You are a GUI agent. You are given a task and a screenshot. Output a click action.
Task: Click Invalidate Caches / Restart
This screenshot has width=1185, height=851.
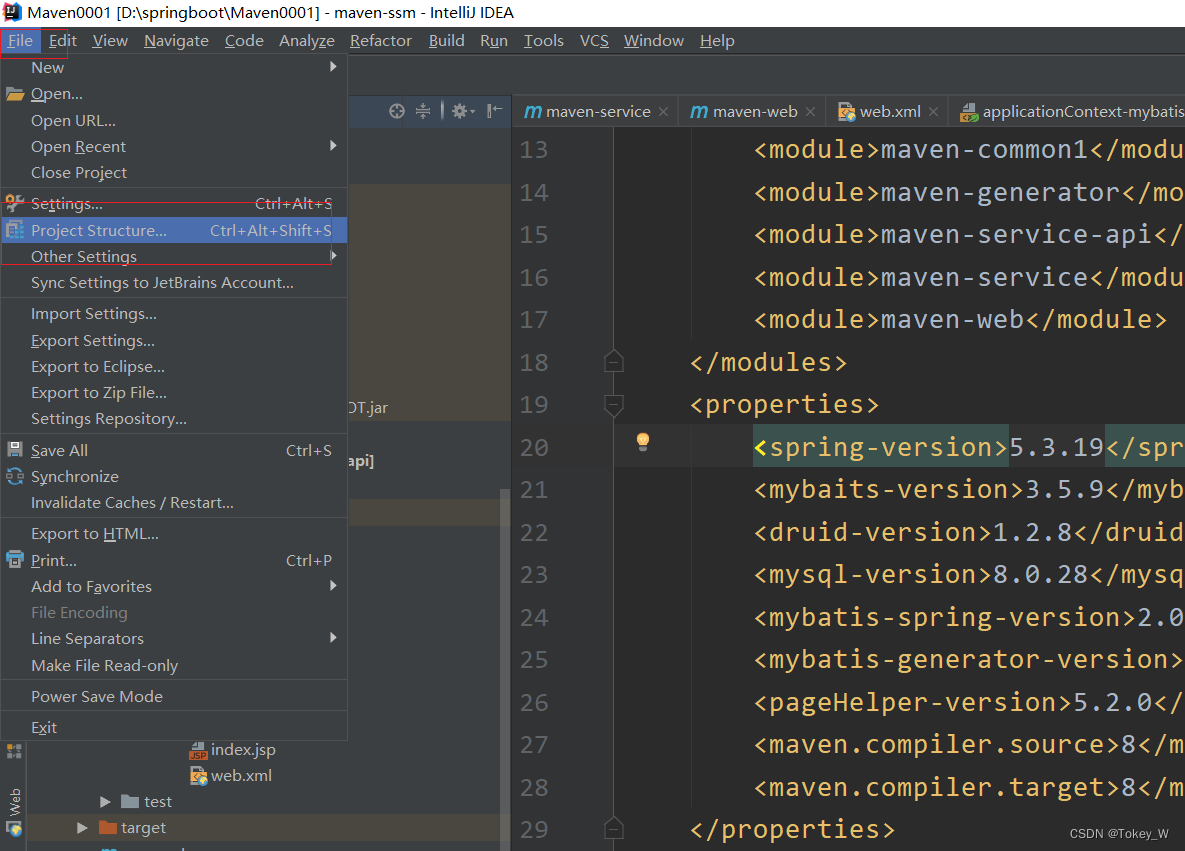132,502
